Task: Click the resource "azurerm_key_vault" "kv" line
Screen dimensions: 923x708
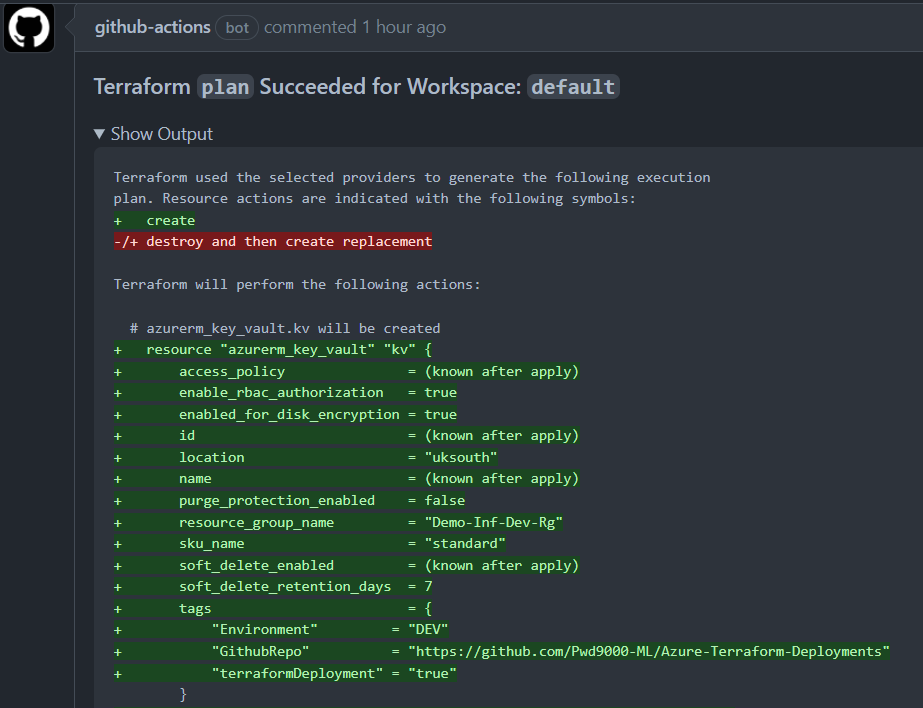Action: 273,350
